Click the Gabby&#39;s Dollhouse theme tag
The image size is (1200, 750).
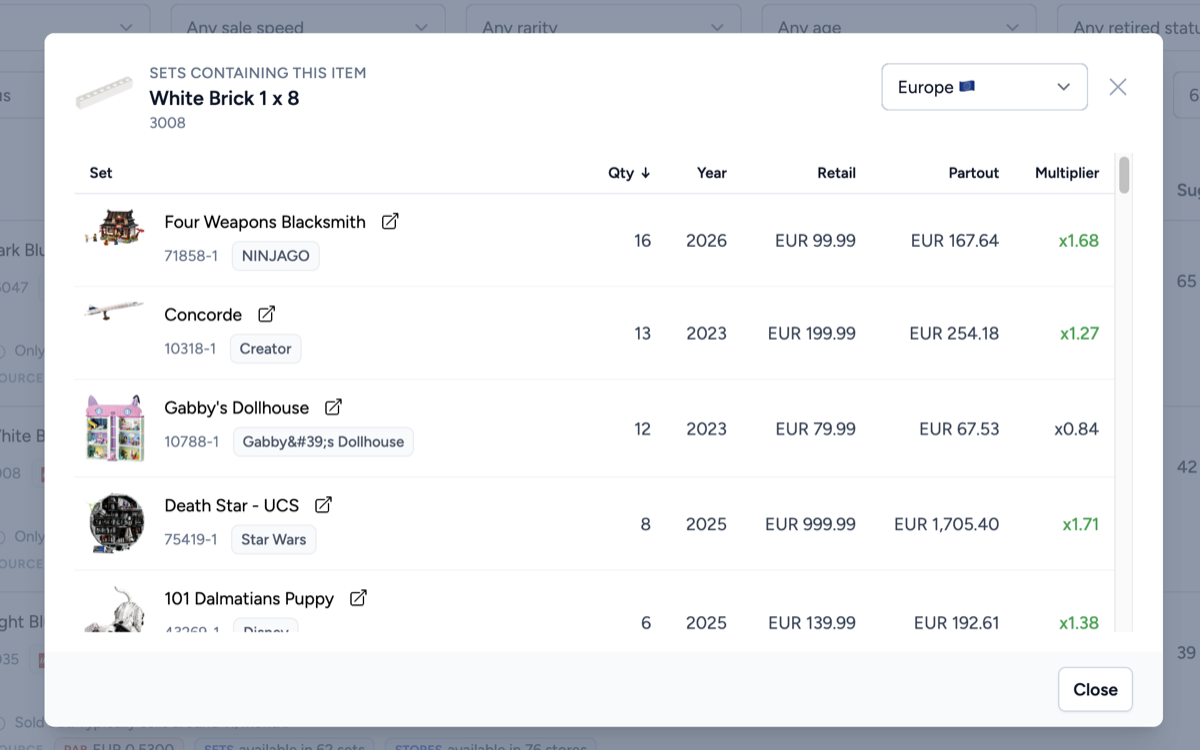[x=323, y=441]
